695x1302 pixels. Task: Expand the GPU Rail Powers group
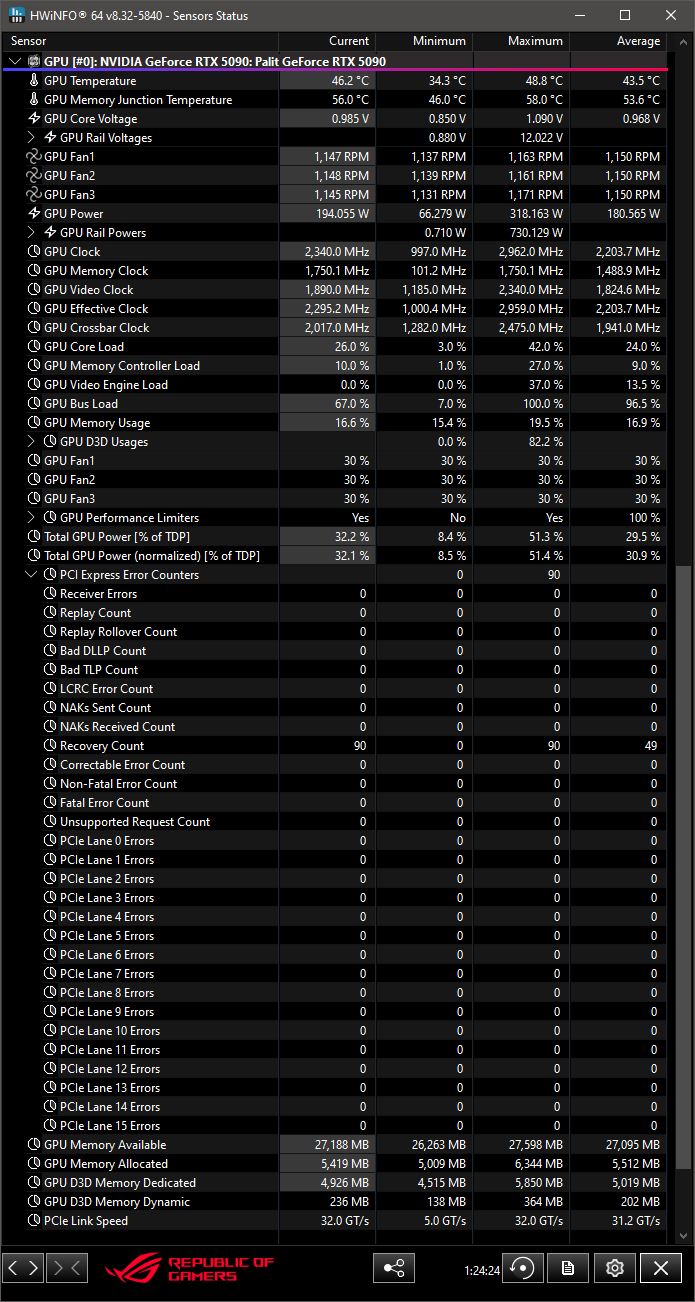(31, 233)
